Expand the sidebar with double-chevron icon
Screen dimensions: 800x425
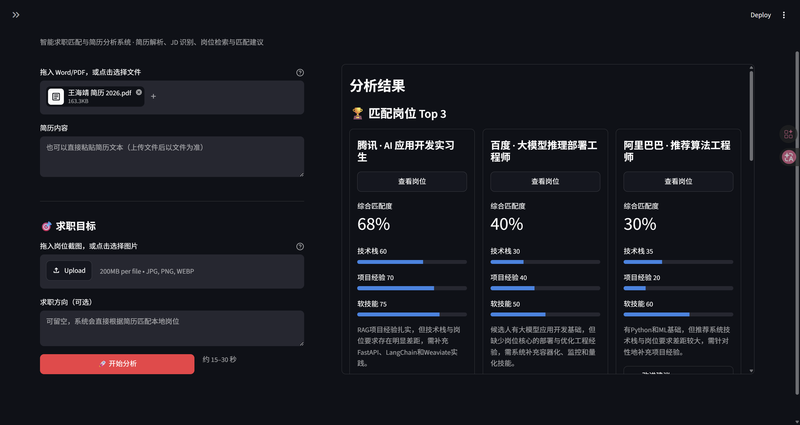16,15
